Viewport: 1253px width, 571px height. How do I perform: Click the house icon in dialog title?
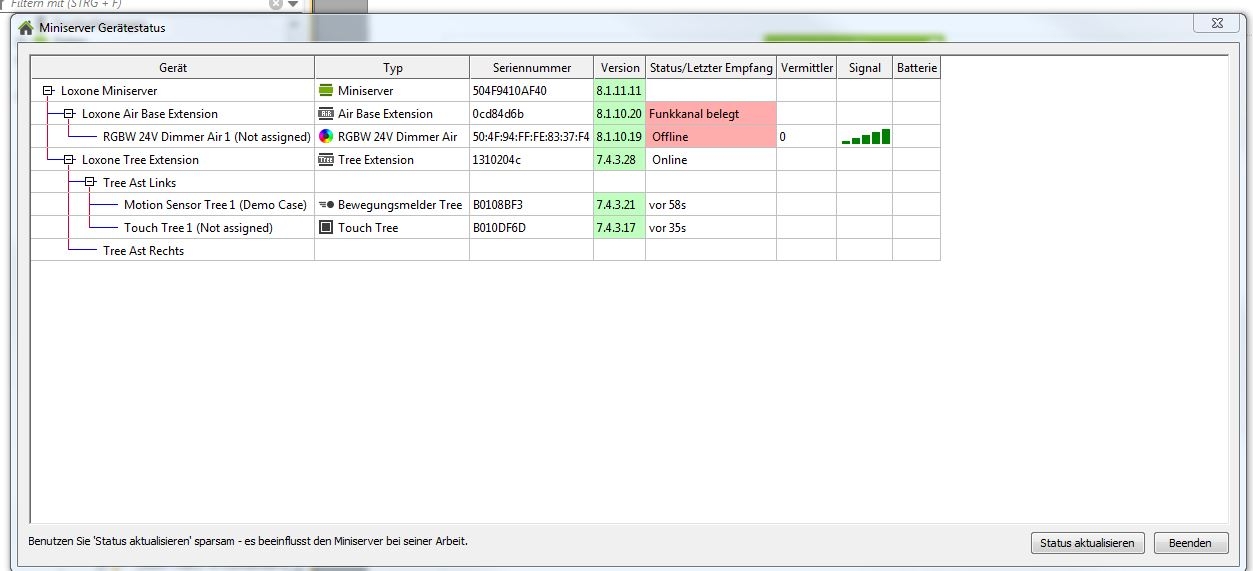pos(27,27)
